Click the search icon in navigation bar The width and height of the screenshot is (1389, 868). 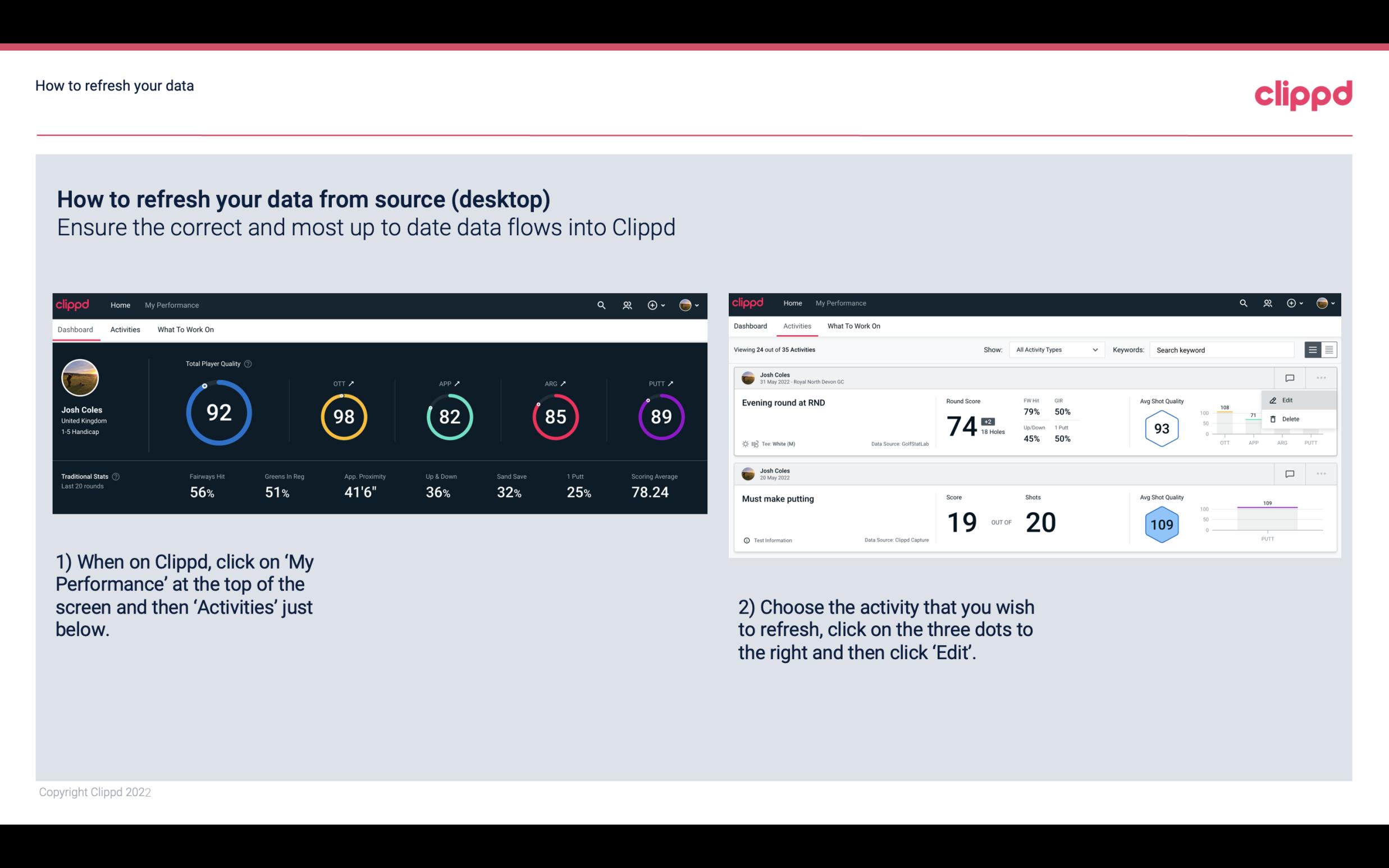click(x=600, y=305)
